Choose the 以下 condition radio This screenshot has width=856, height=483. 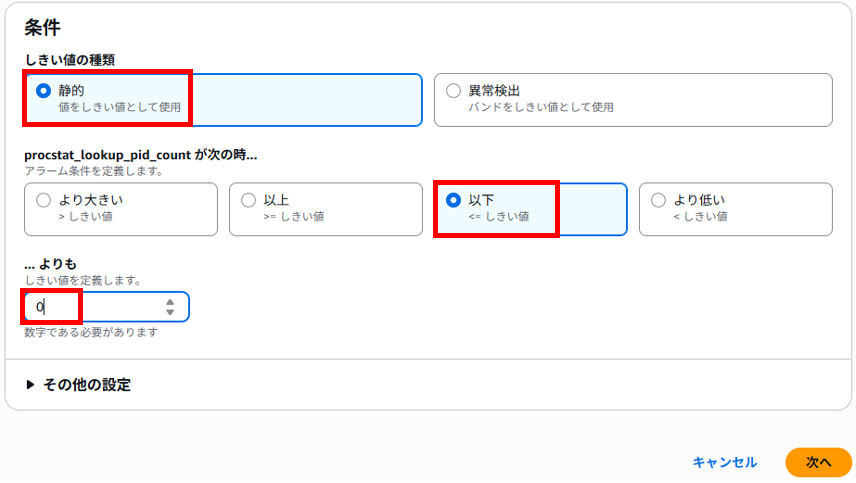click(x=453, y=200)
